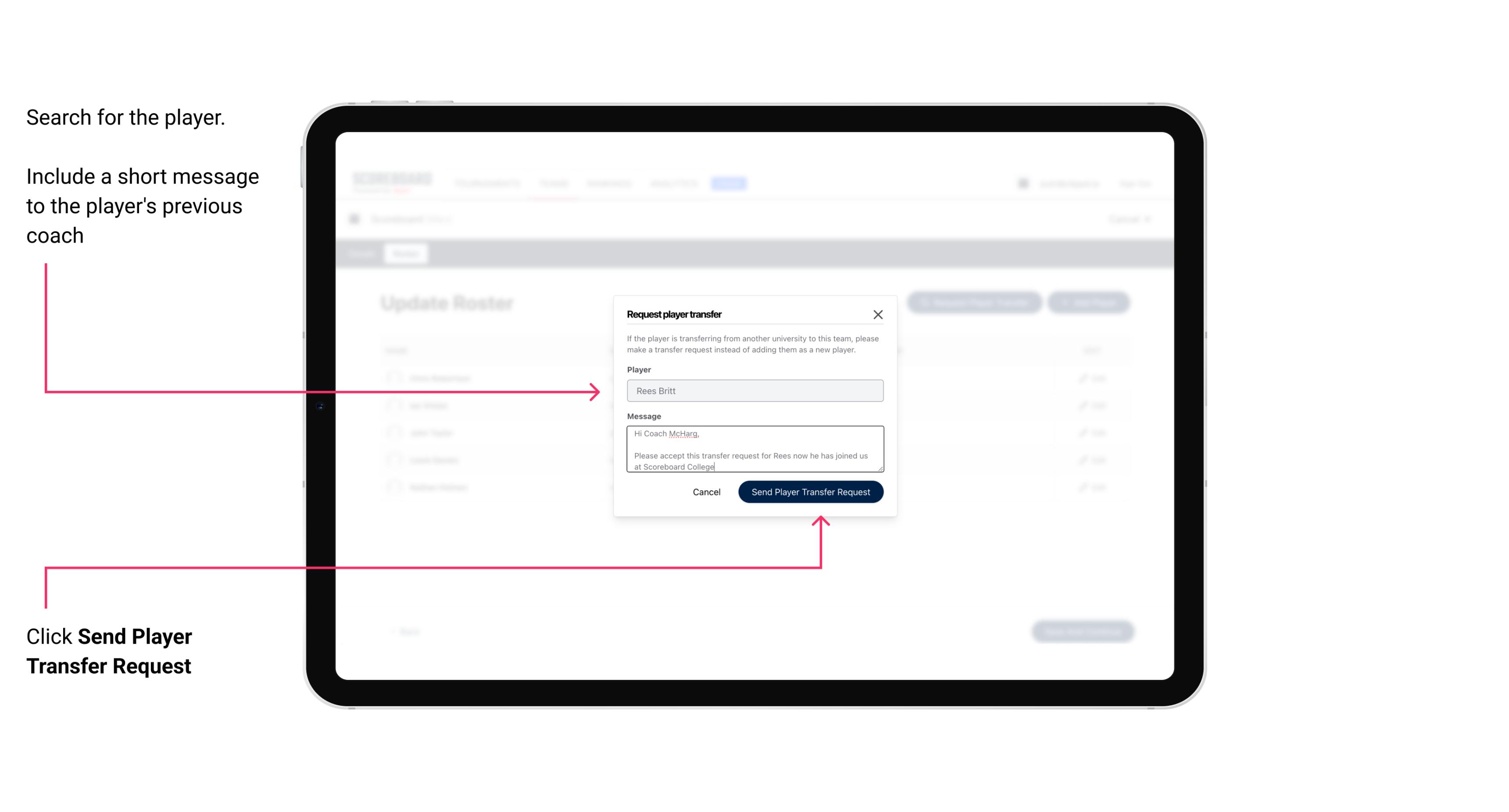Select the Player name input field

click(x=754, y=391)
